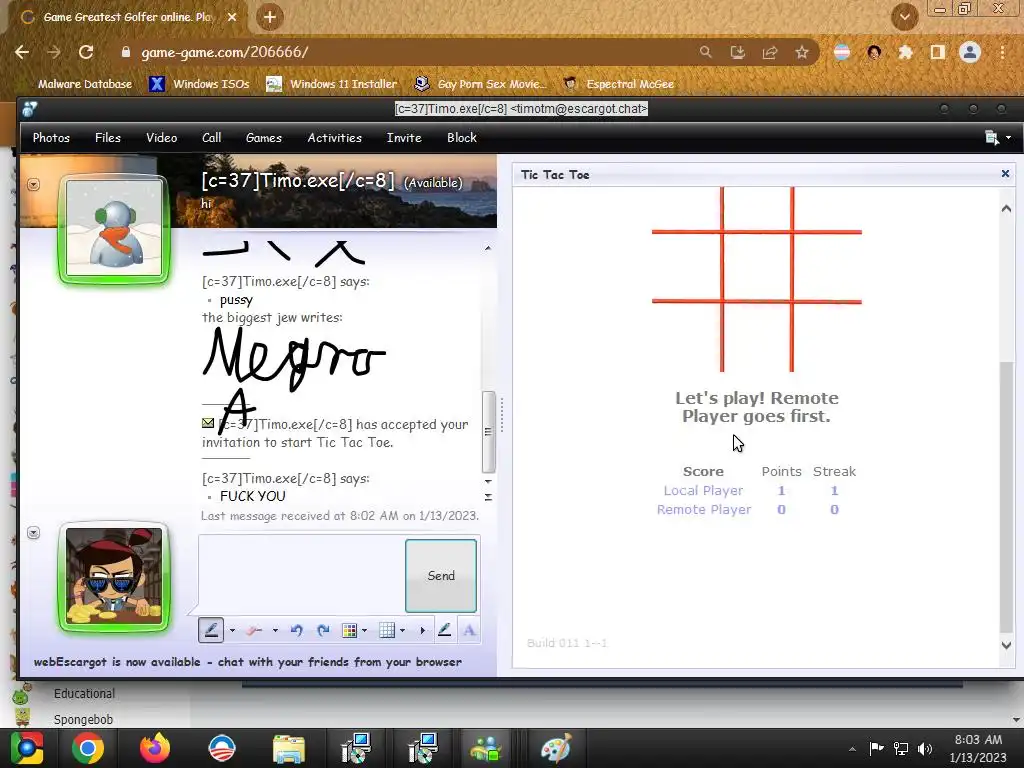Screen dimensions: 1024x768
Task: Switch to the text typing tab
Action: [x=469, y=630]
